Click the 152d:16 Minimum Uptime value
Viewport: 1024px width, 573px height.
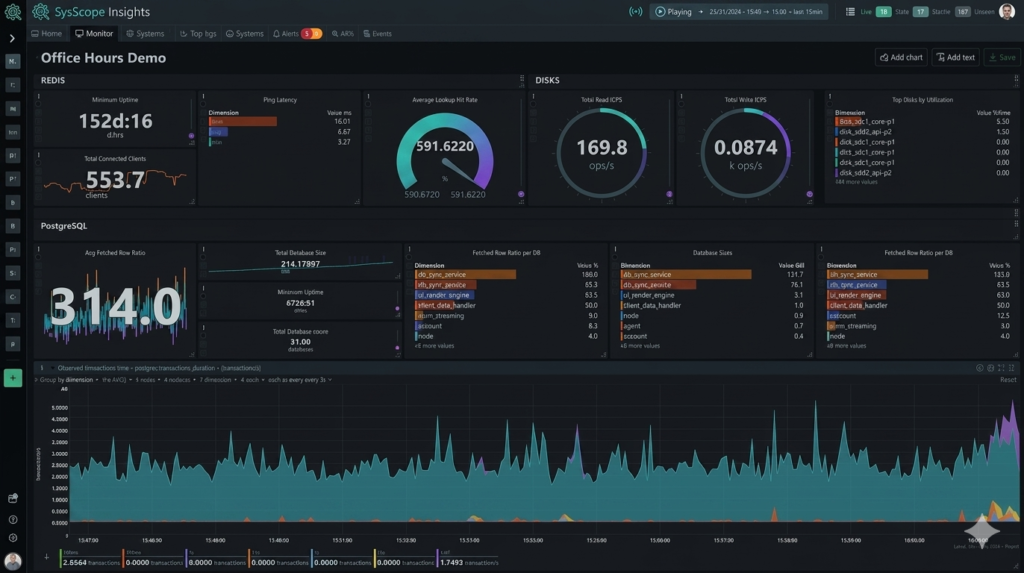pyautogui.click(x=115, y=121)
